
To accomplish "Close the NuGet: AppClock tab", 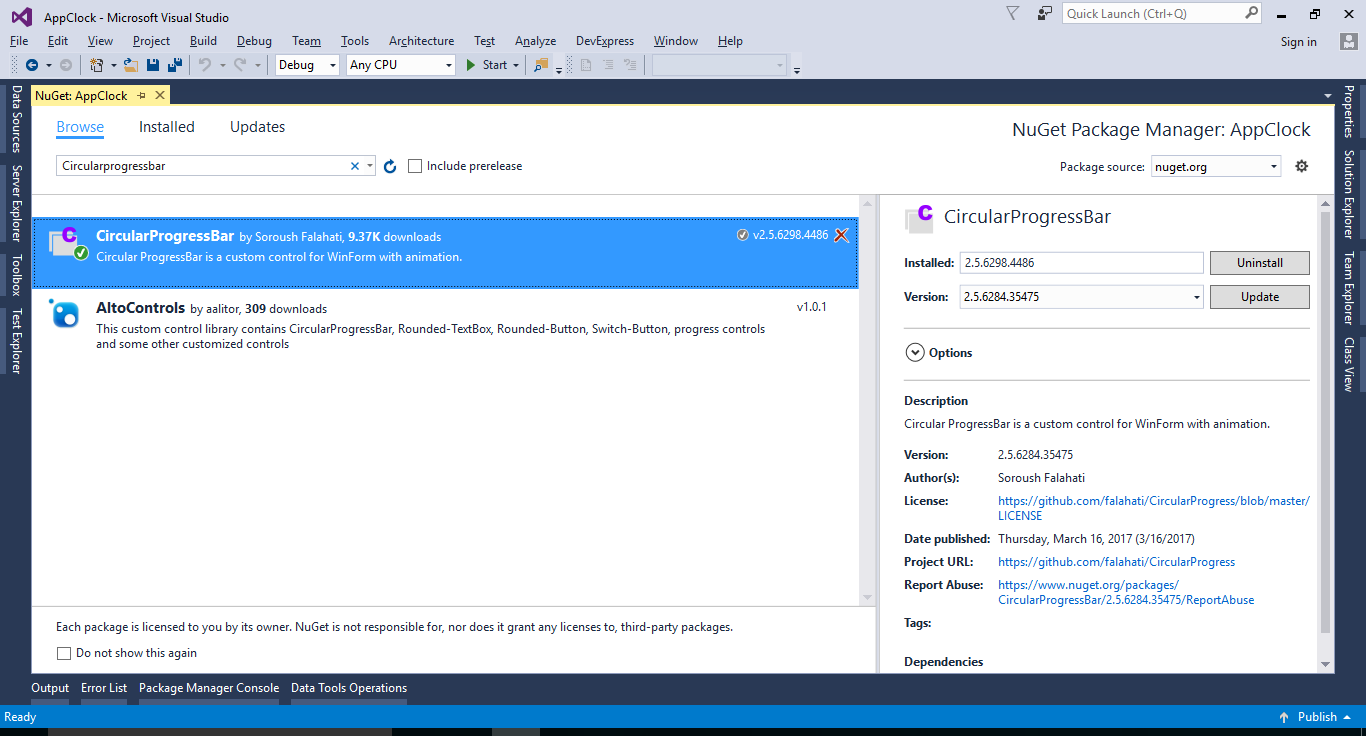I will (x=159, y=95).
